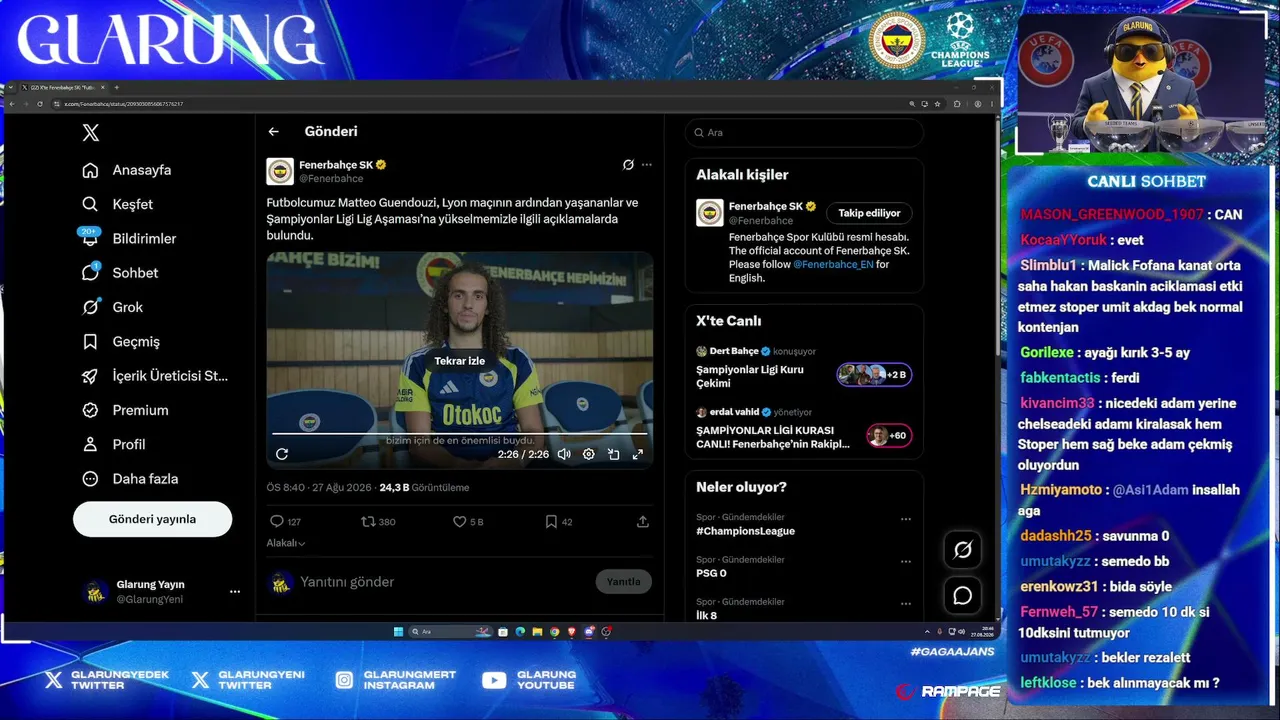
Task: Select the Fenerbahçe SK browser tab
Action: pyautogui.click(x=62, y=87)
